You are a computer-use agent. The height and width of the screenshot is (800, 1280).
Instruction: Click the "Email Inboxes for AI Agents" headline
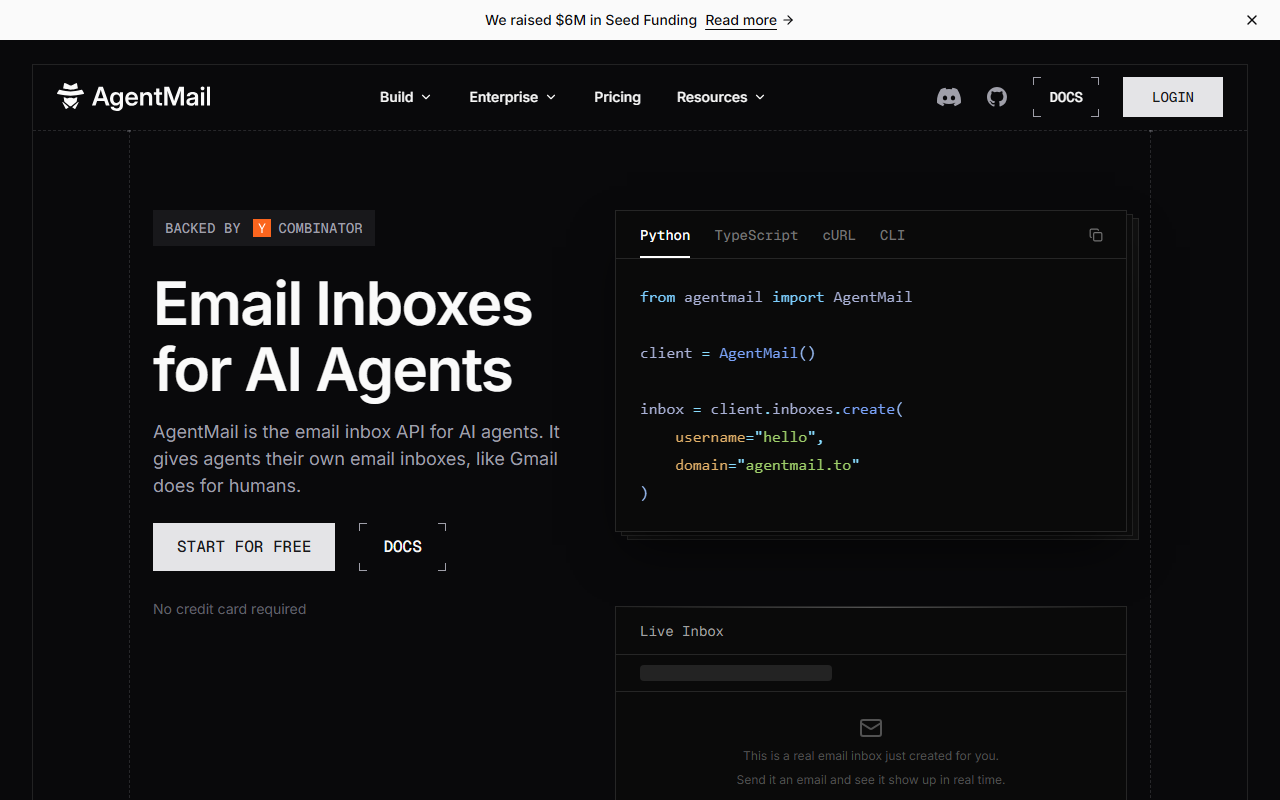343,337
